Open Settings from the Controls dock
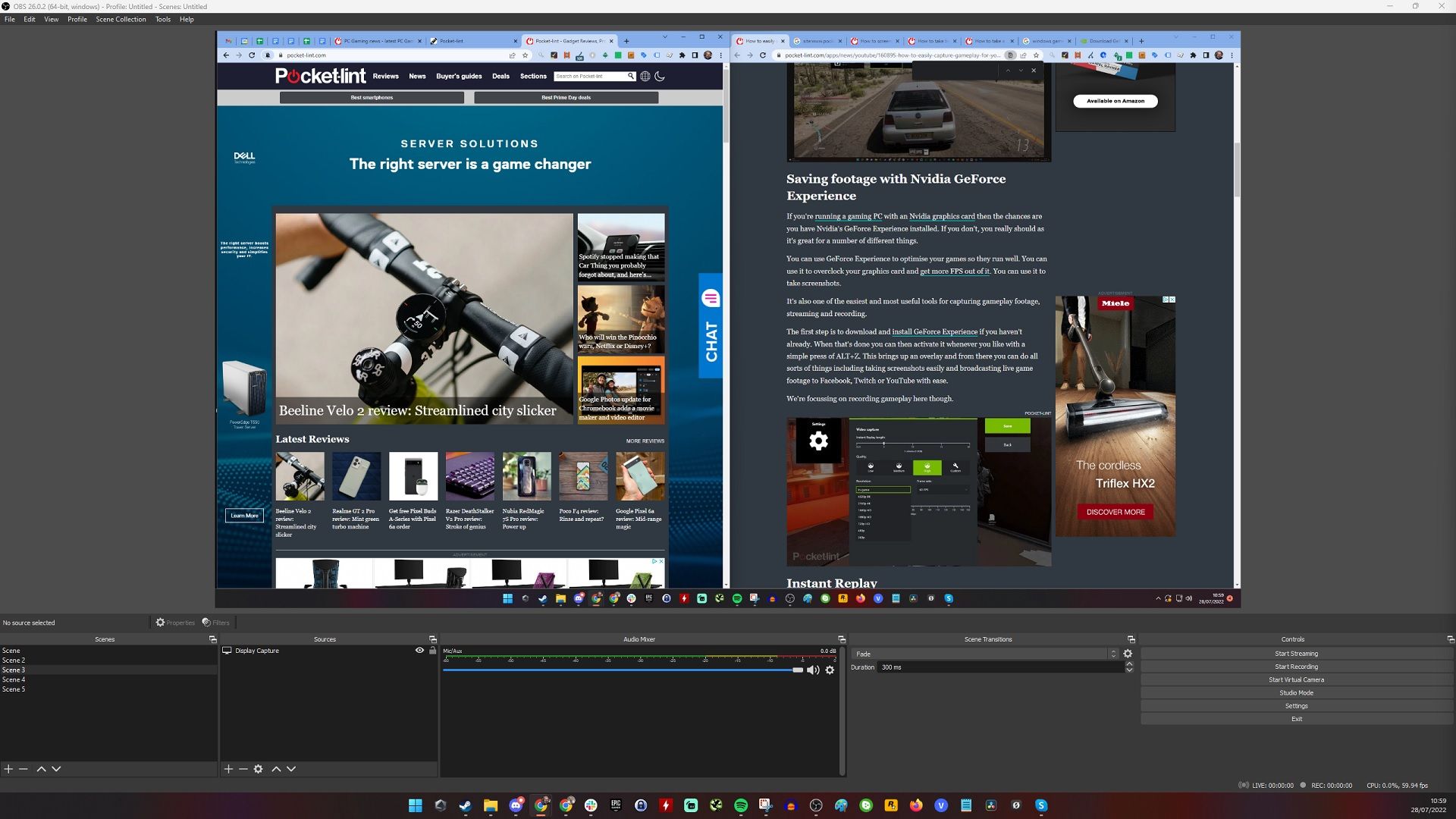Image resolution: width=1456 pixels, height=819 pixels. point(1296,706)
